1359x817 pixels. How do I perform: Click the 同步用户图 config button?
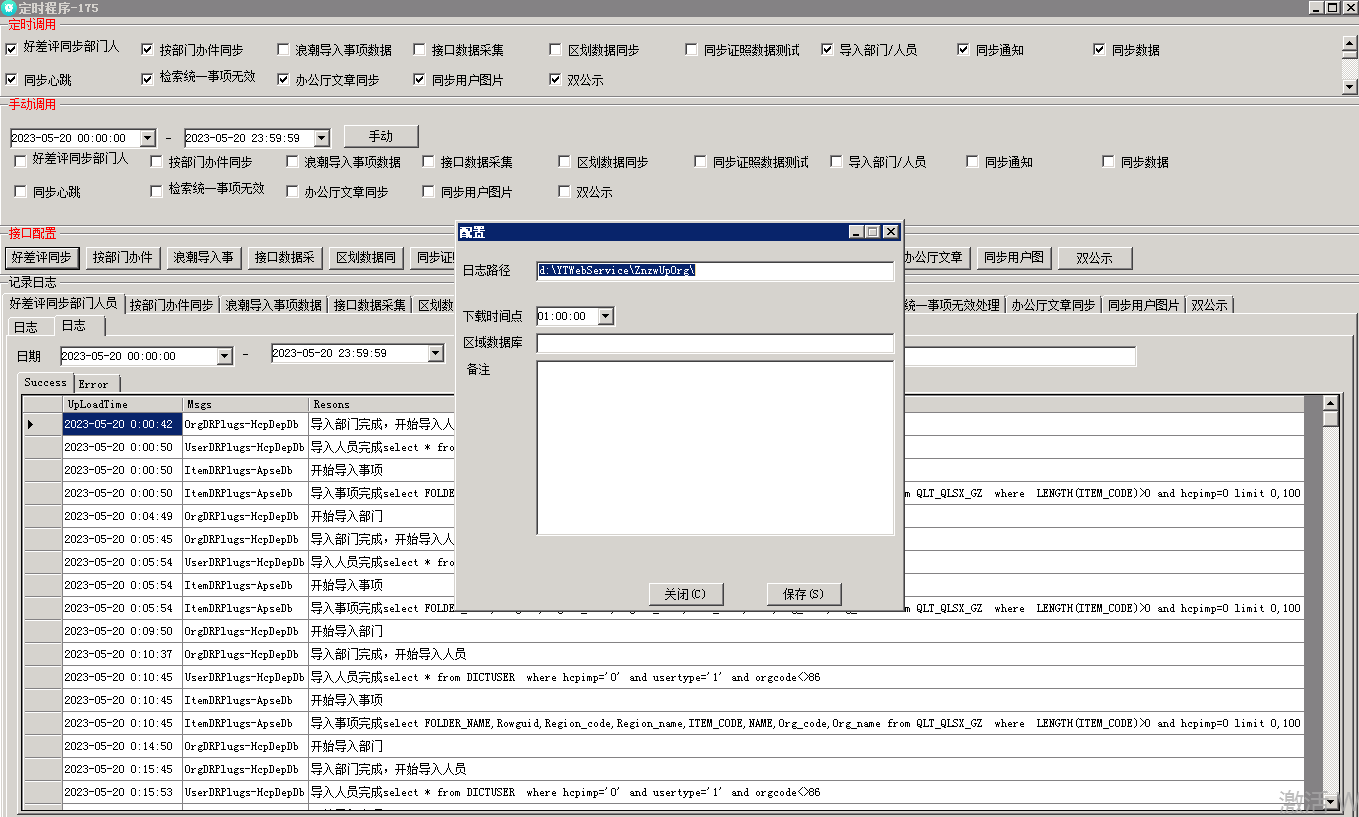click(1014, 258)
